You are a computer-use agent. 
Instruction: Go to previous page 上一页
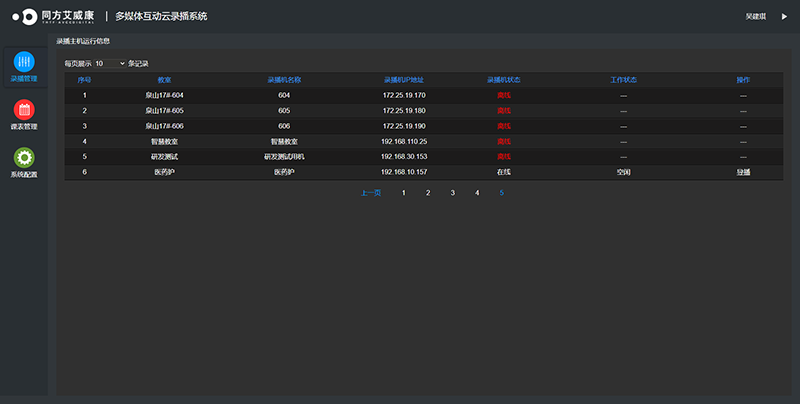(370, 192)
